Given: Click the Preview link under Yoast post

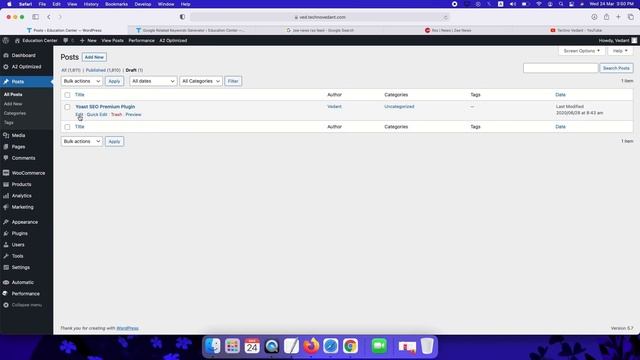Looking at the screenshot, I should point(133,115).
